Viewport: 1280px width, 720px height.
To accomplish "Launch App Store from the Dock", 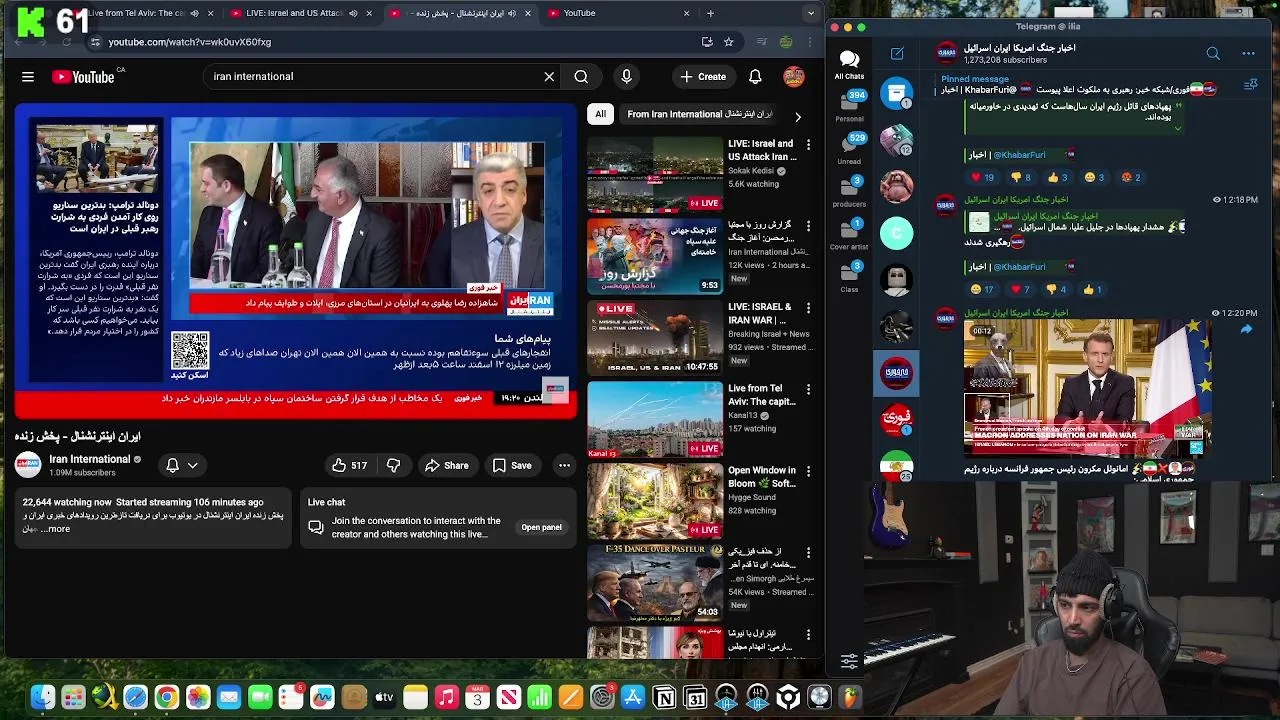I will [x=633, y=697].
